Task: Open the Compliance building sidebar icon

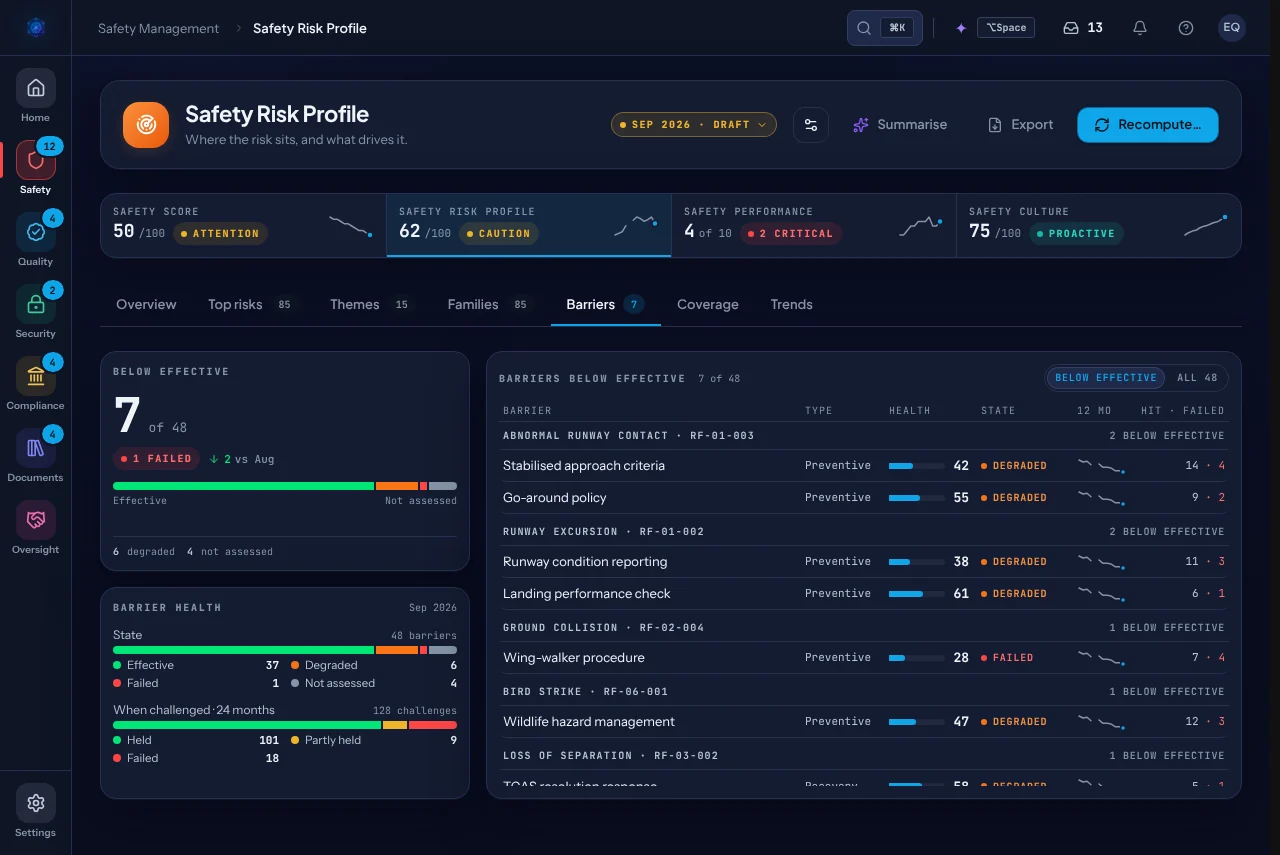Action: tap(35, 376)
